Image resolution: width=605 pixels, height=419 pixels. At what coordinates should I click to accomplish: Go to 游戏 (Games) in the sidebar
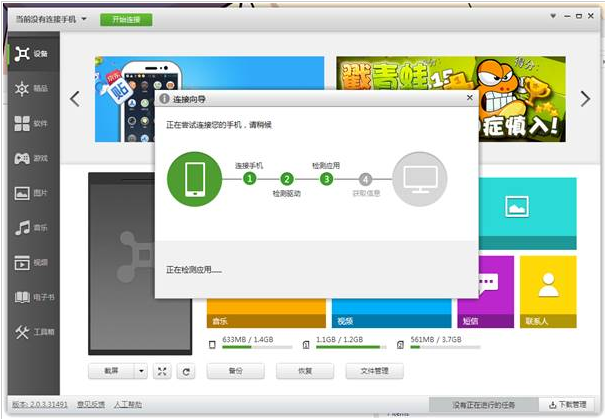tap(31, 158)
